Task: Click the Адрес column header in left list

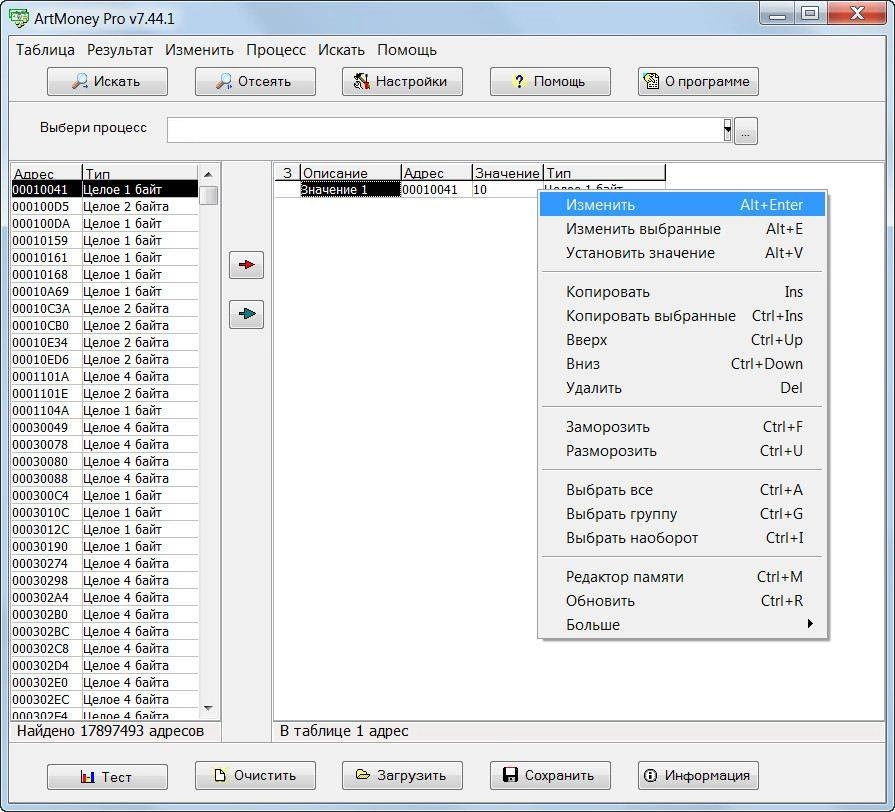Action: (47, 173)
